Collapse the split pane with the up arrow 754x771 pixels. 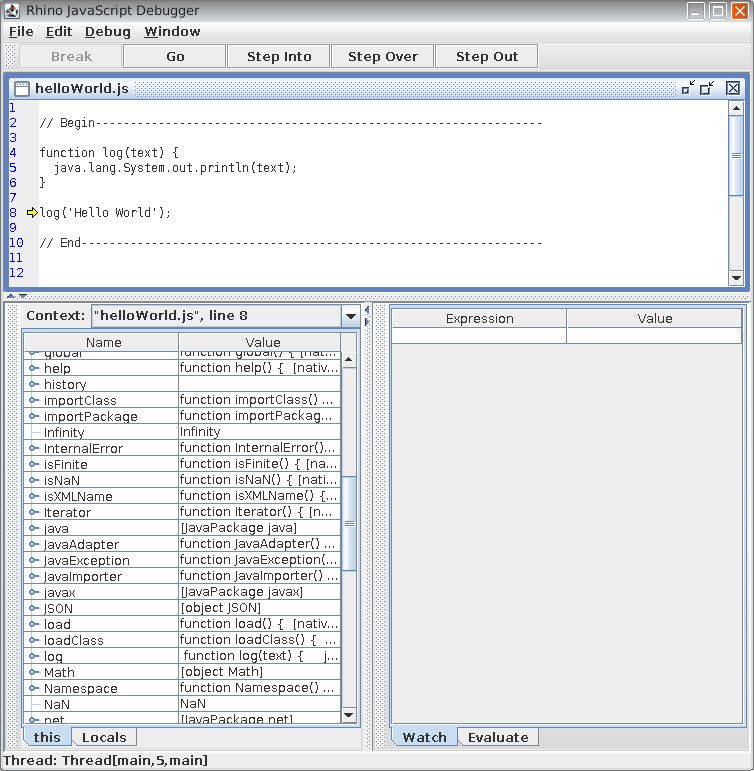pos(11,296)
